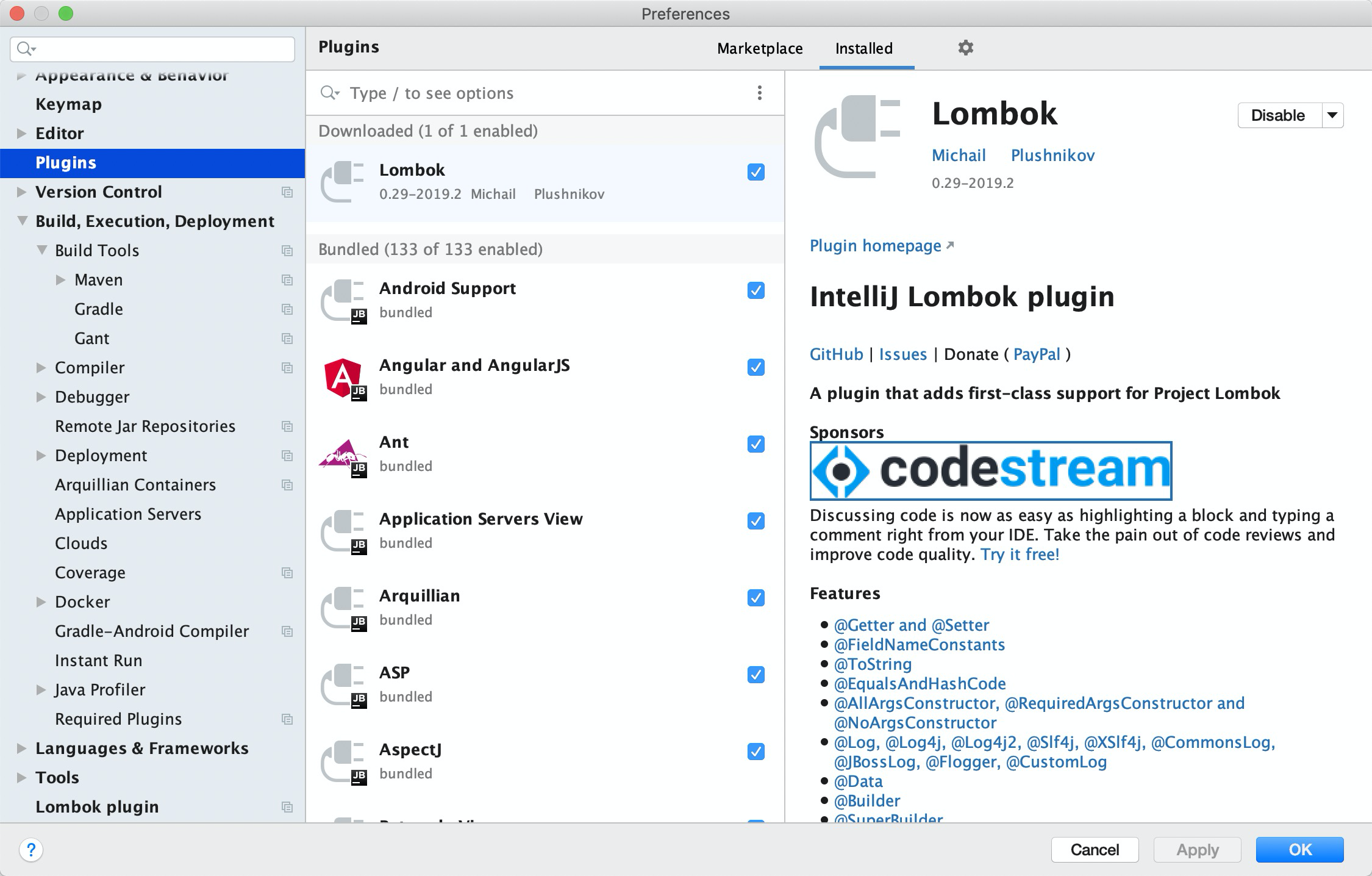Switch to the Marketplace tab
Screen dimensions: 1372x876
[x=760, y=48]
